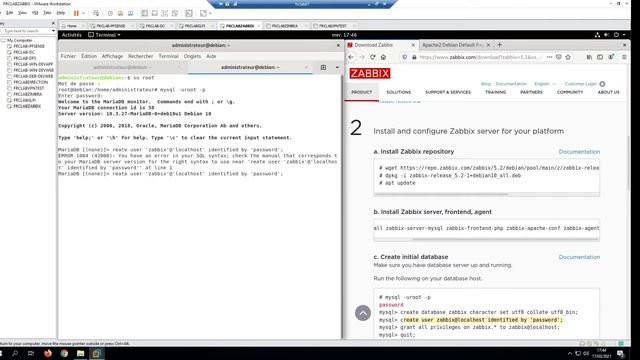Open the dropdown arrow next to VMware pause button
The height and width of the screenshot is (360, 640).
(83, 13)
